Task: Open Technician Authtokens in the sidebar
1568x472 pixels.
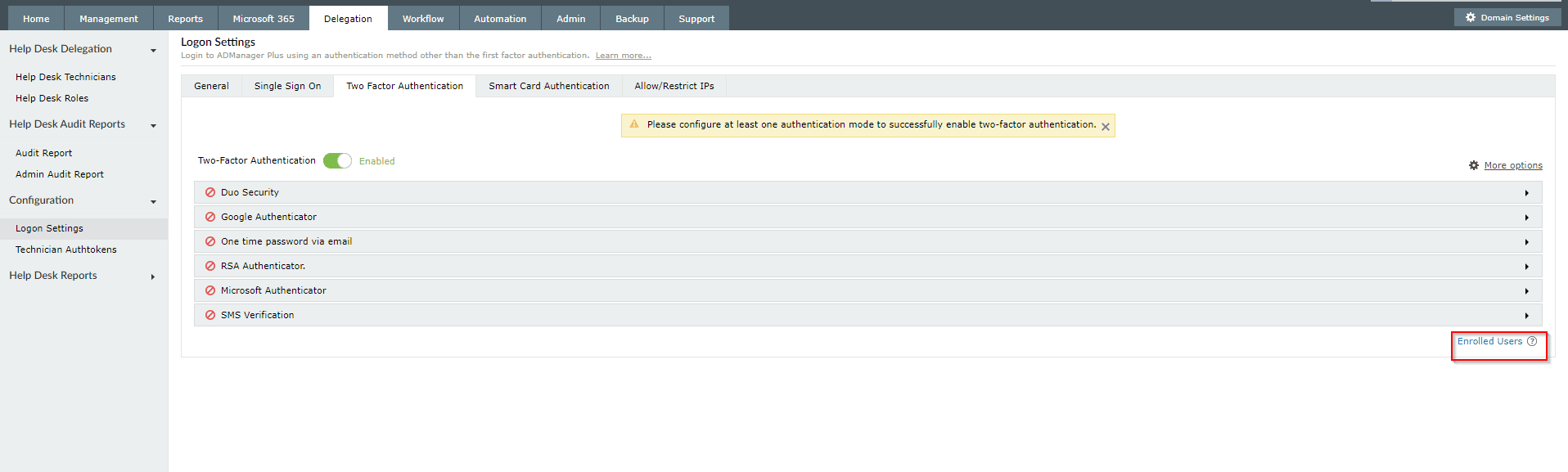Action: (66, 249)
